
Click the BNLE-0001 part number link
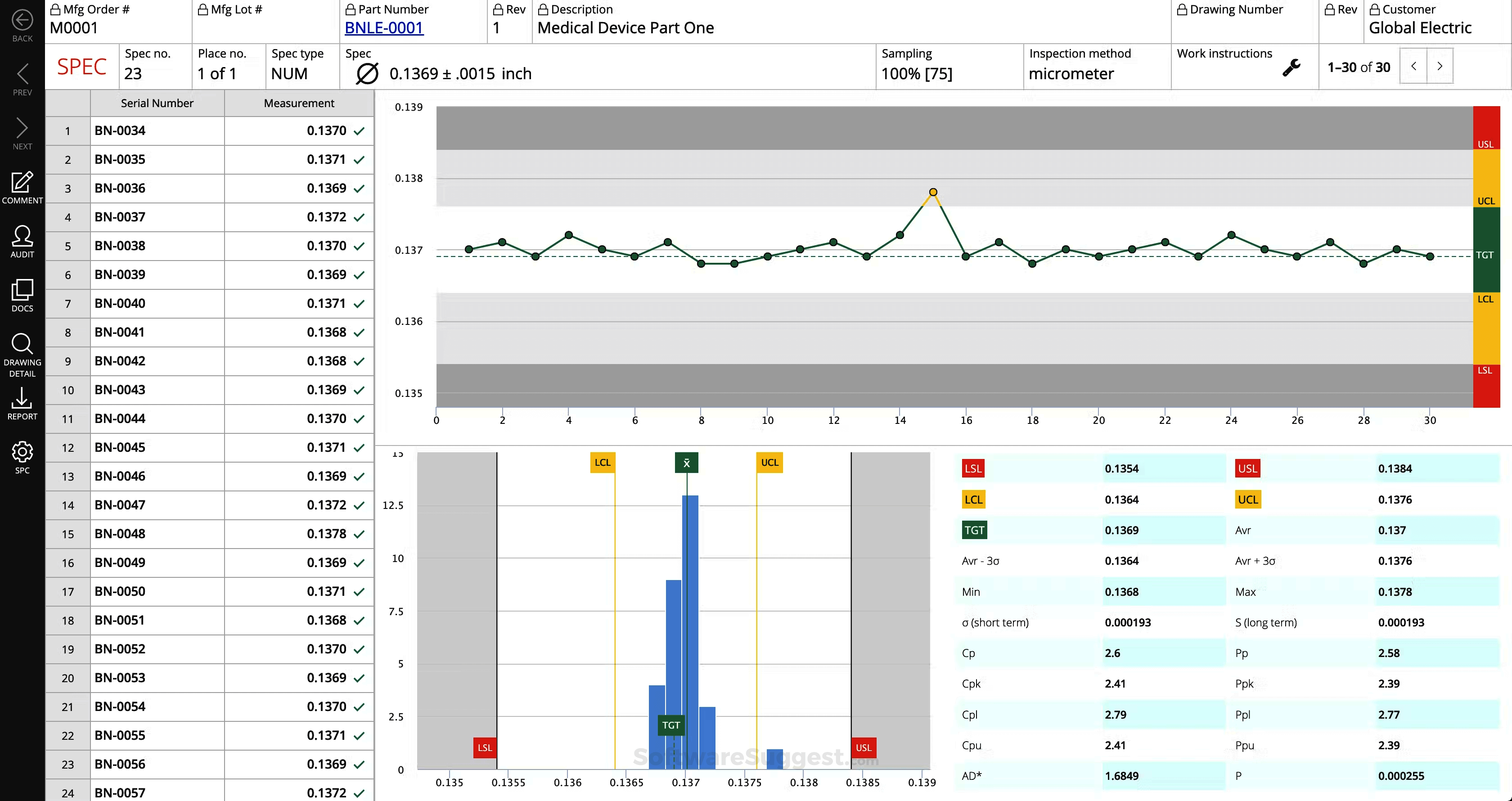[384, 27]
